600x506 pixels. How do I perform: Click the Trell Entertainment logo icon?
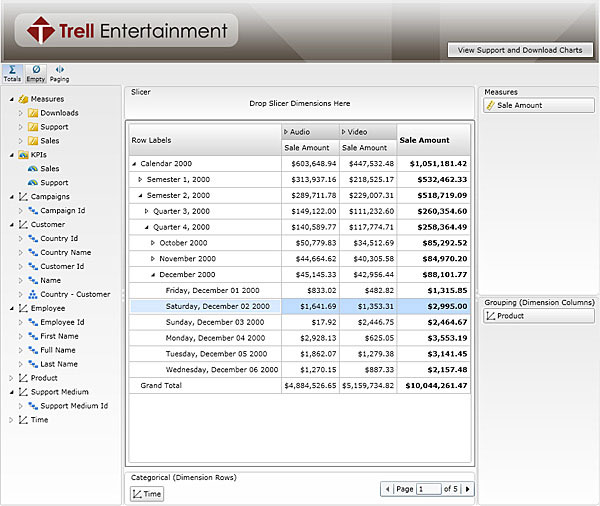point(40,31)
